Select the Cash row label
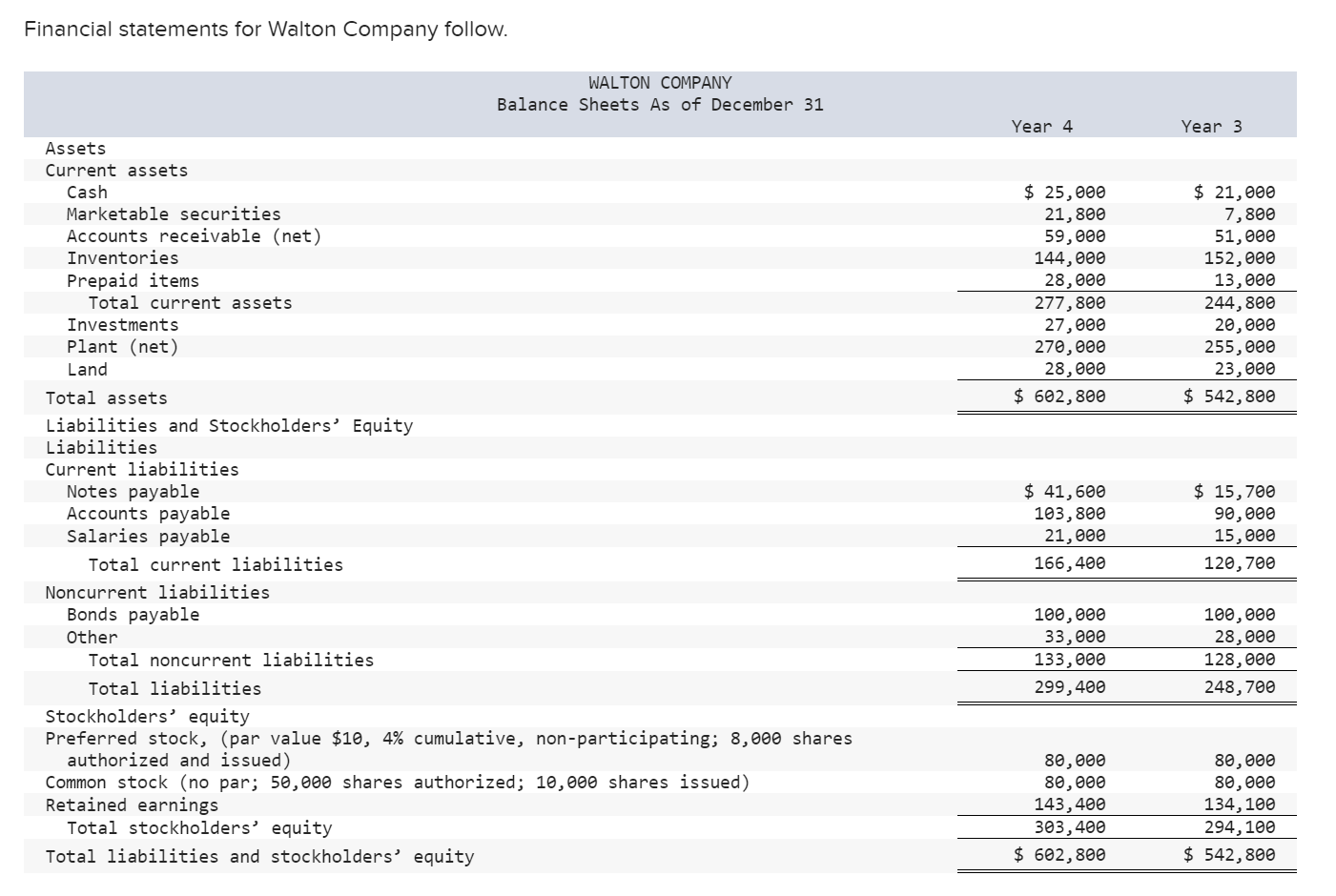This screenshot has height=896, width=1336. click(87, 192)
